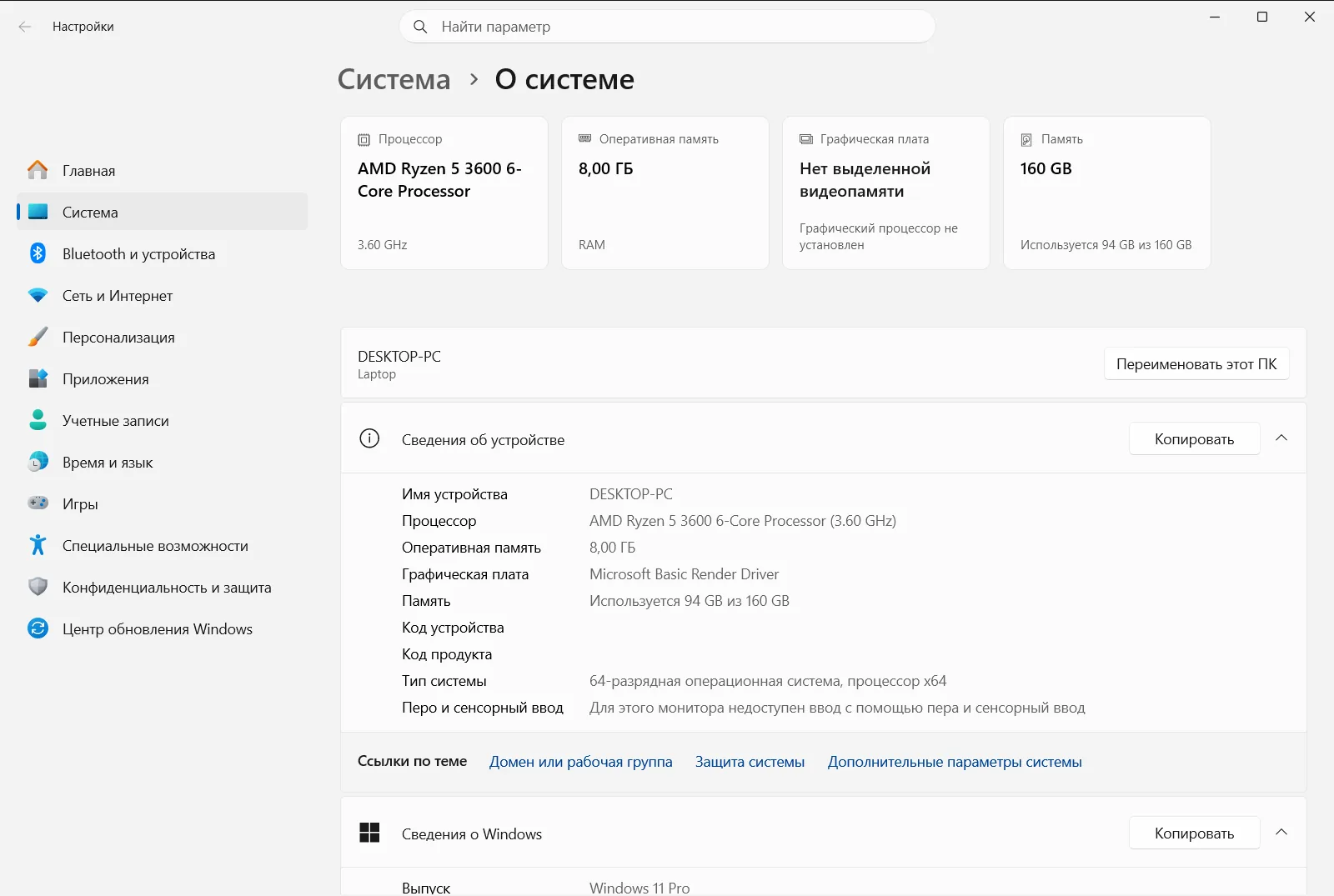This screenshot has height=896, width=1334.
Task: Copy device info with Копировать button
Action: coord(1194,439)
